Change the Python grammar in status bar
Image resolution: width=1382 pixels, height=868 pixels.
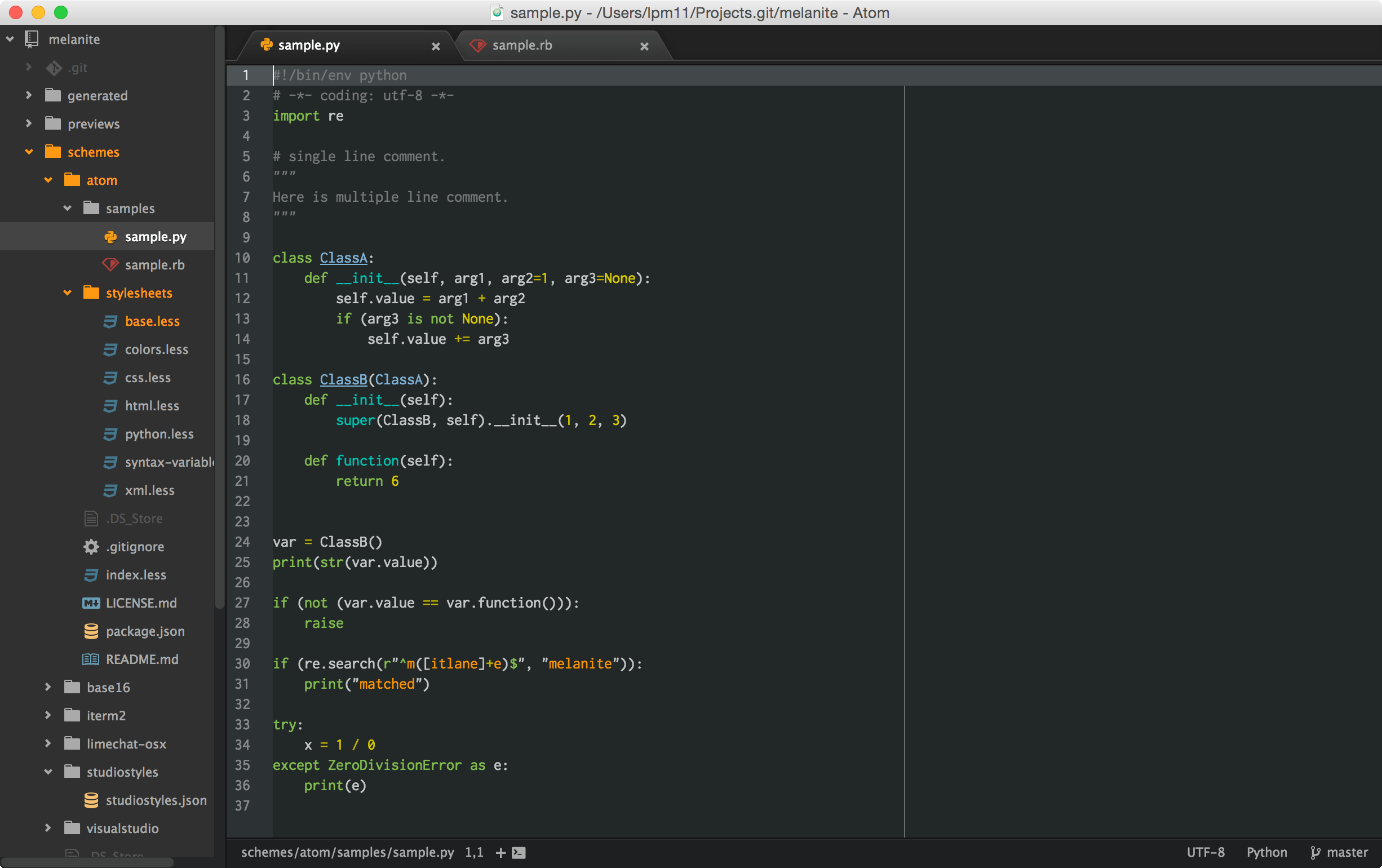click(x=1266, y=852)
